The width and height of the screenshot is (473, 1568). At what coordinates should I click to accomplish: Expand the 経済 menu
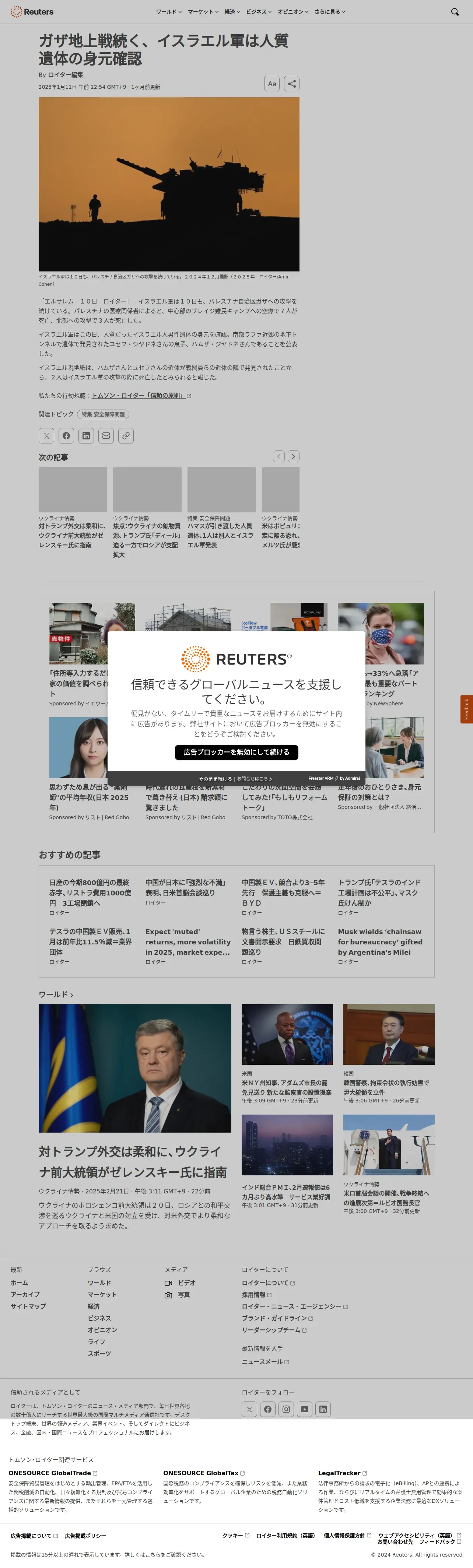[232, 11]
